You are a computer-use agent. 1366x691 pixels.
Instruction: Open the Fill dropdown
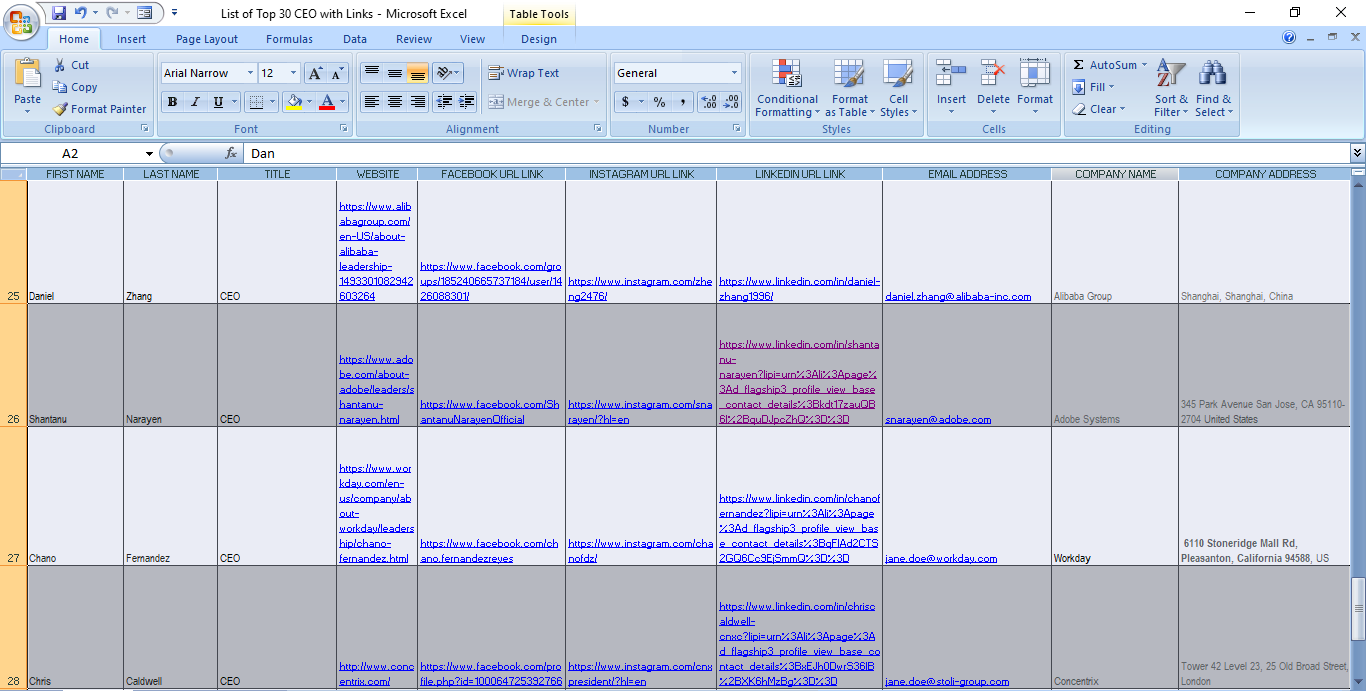coord(1112,87)
